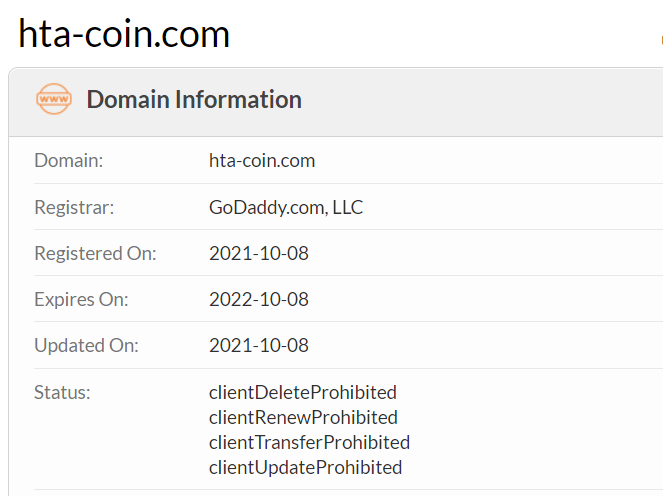This screenshot has width=663, height=496.
Task: Click the Registered On label
Action: click(95, 253)
